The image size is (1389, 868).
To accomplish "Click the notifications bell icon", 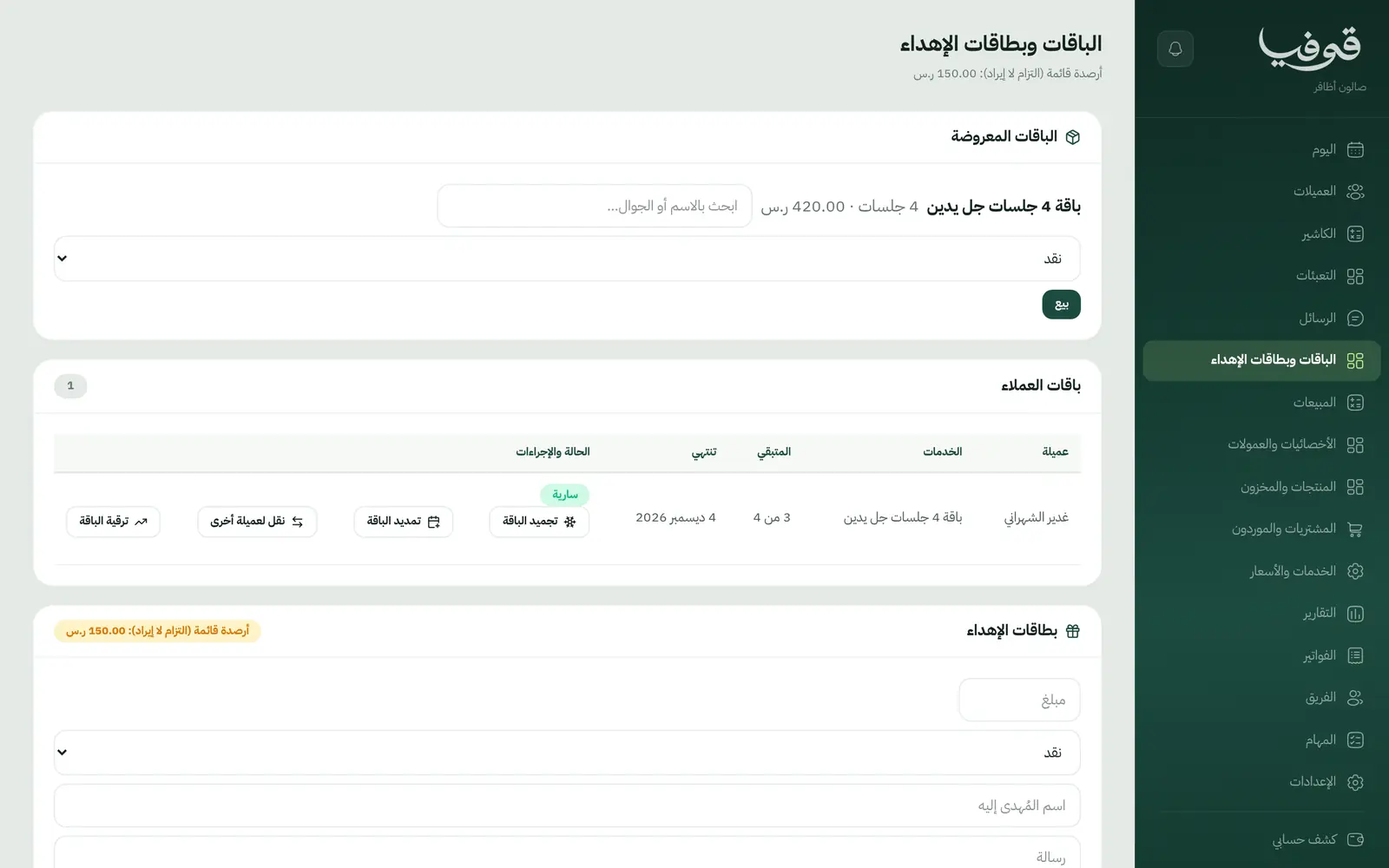I will click(1175, 49).
